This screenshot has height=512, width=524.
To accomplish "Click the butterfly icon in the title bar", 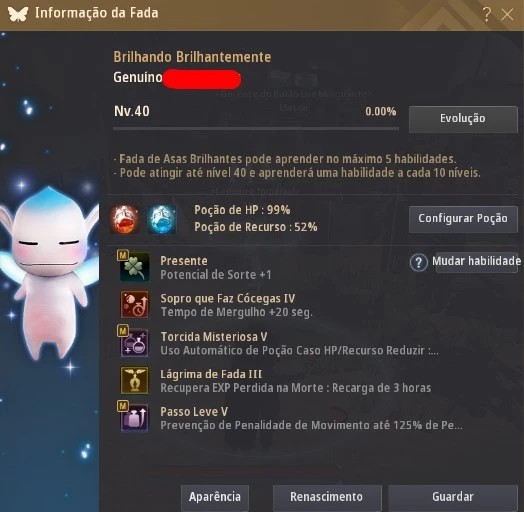I will (18, 14).
